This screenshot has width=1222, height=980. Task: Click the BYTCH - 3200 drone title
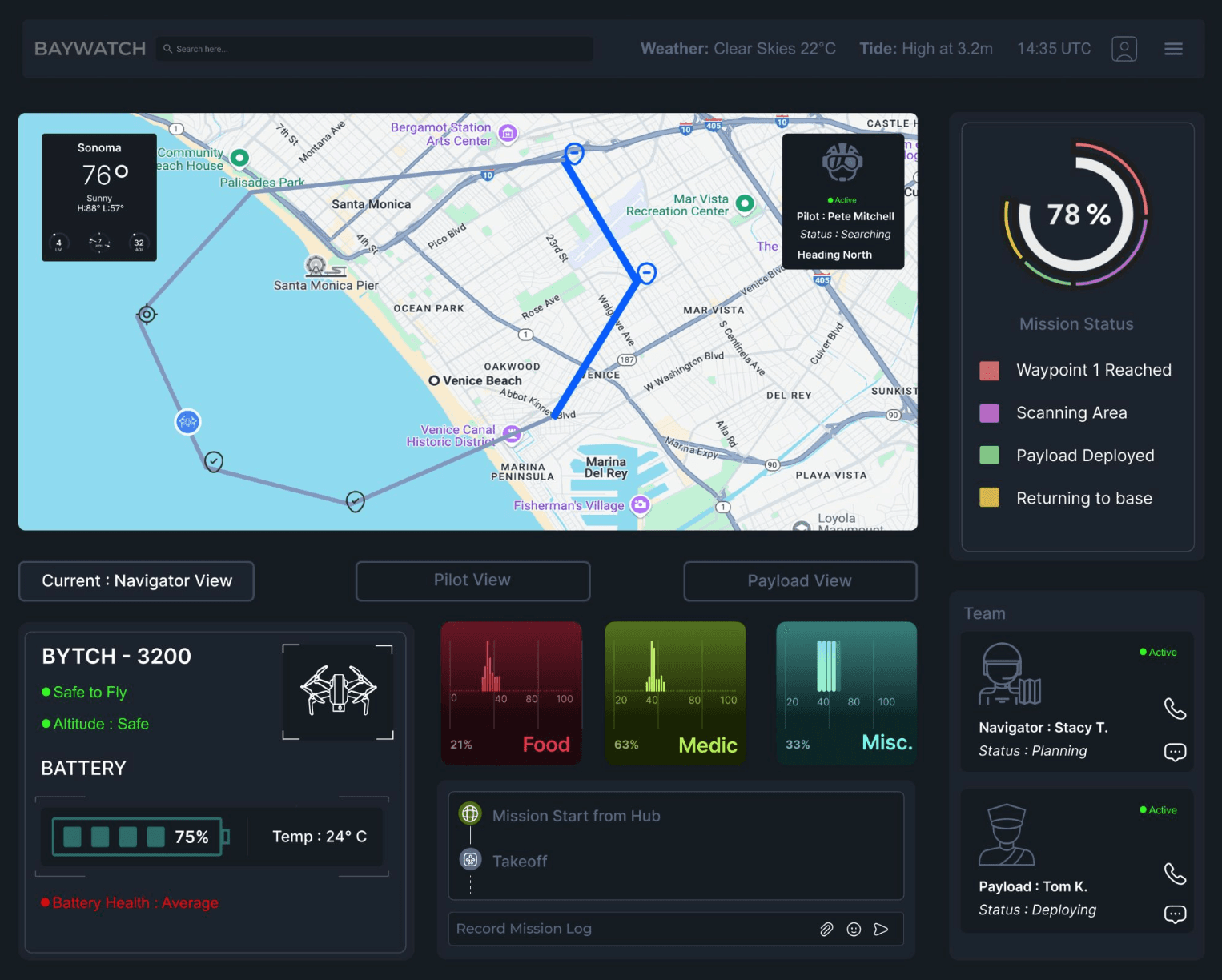click(116, 656)
